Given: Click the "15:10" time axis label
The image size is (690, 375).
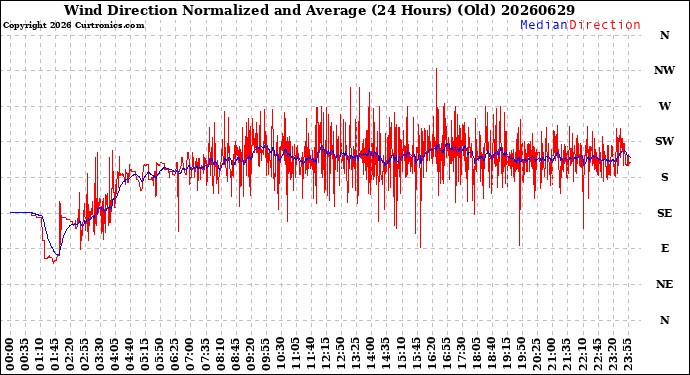Looking at the screenshot, I should tap(400, 354).
